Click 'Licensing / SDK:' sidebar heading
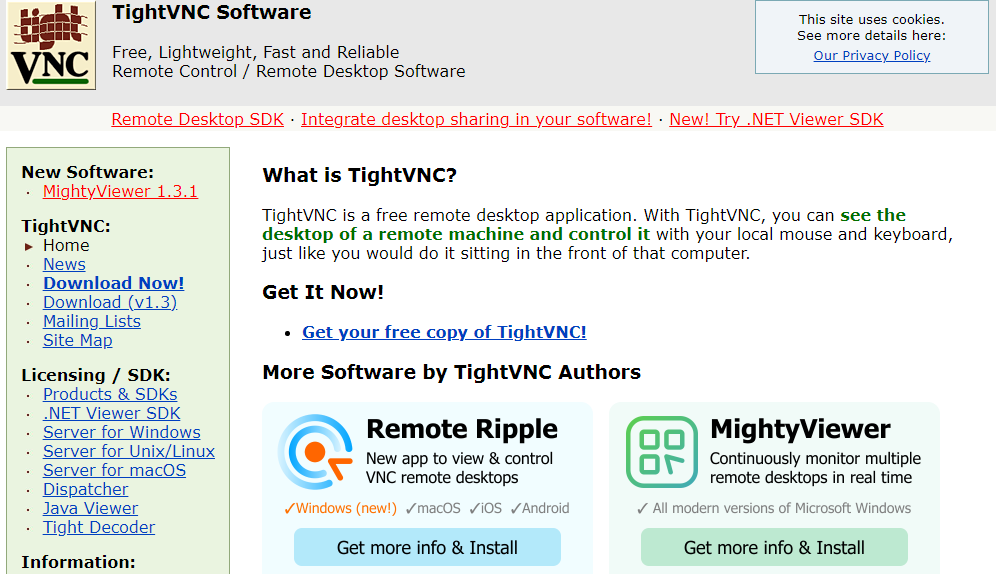996x574 pixels. [96, 375]
